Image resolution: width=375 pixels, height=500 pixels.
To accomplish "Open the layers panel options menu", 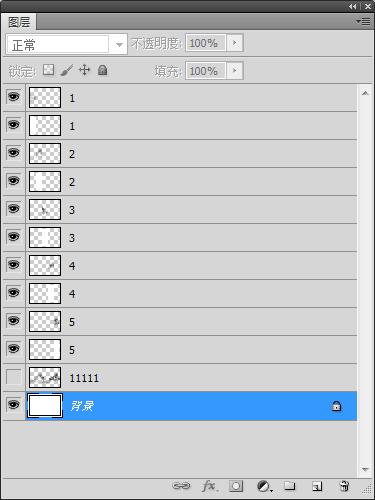I will coord(363,22).
